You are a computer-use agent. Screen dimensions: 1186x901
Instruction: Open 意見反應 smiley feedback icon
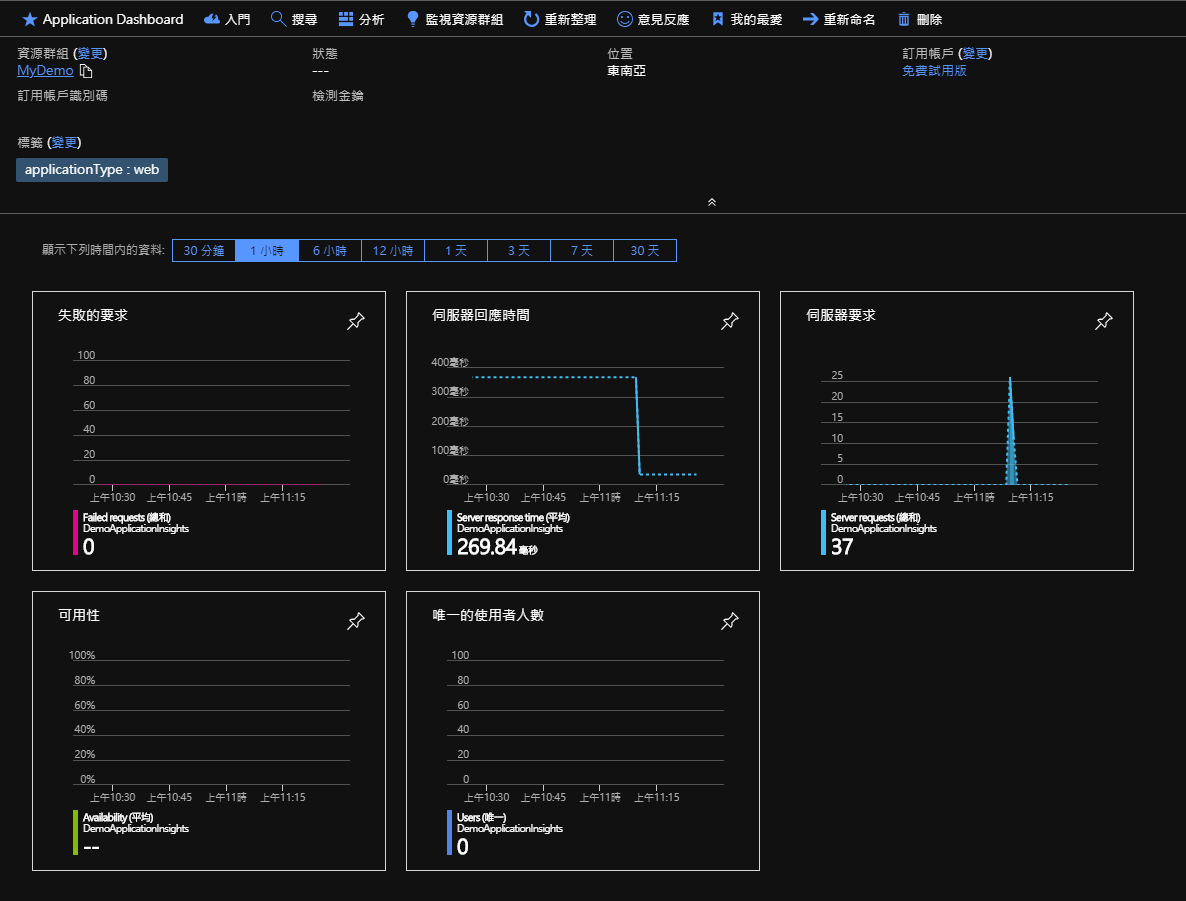point(625,19)
